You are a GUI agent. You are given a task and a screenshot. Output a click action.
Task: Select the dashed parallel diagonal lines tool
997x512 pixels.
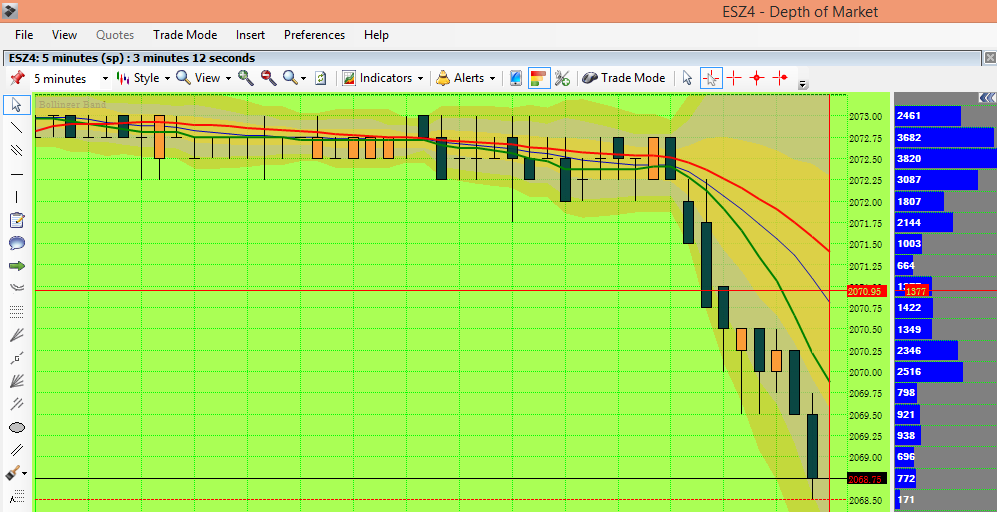coord(17,404)
